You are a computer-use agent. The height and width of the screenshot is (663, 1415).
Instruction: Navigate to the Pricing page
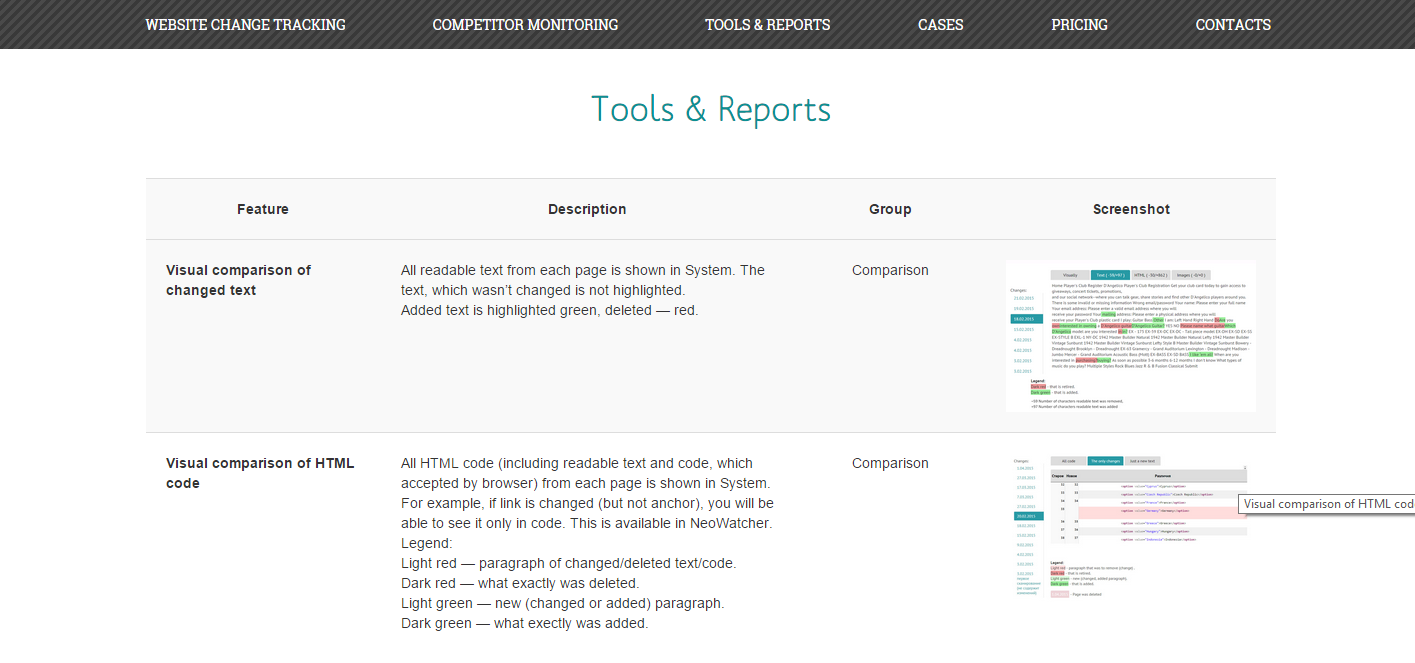click(x=1079, y=25)
